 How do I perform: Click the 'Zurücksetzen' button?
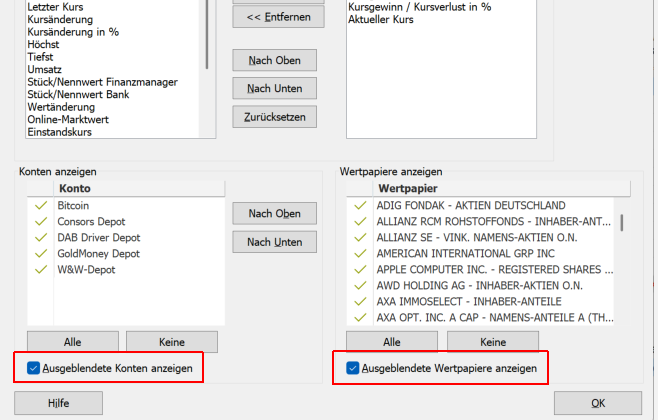tap(274, 117)
